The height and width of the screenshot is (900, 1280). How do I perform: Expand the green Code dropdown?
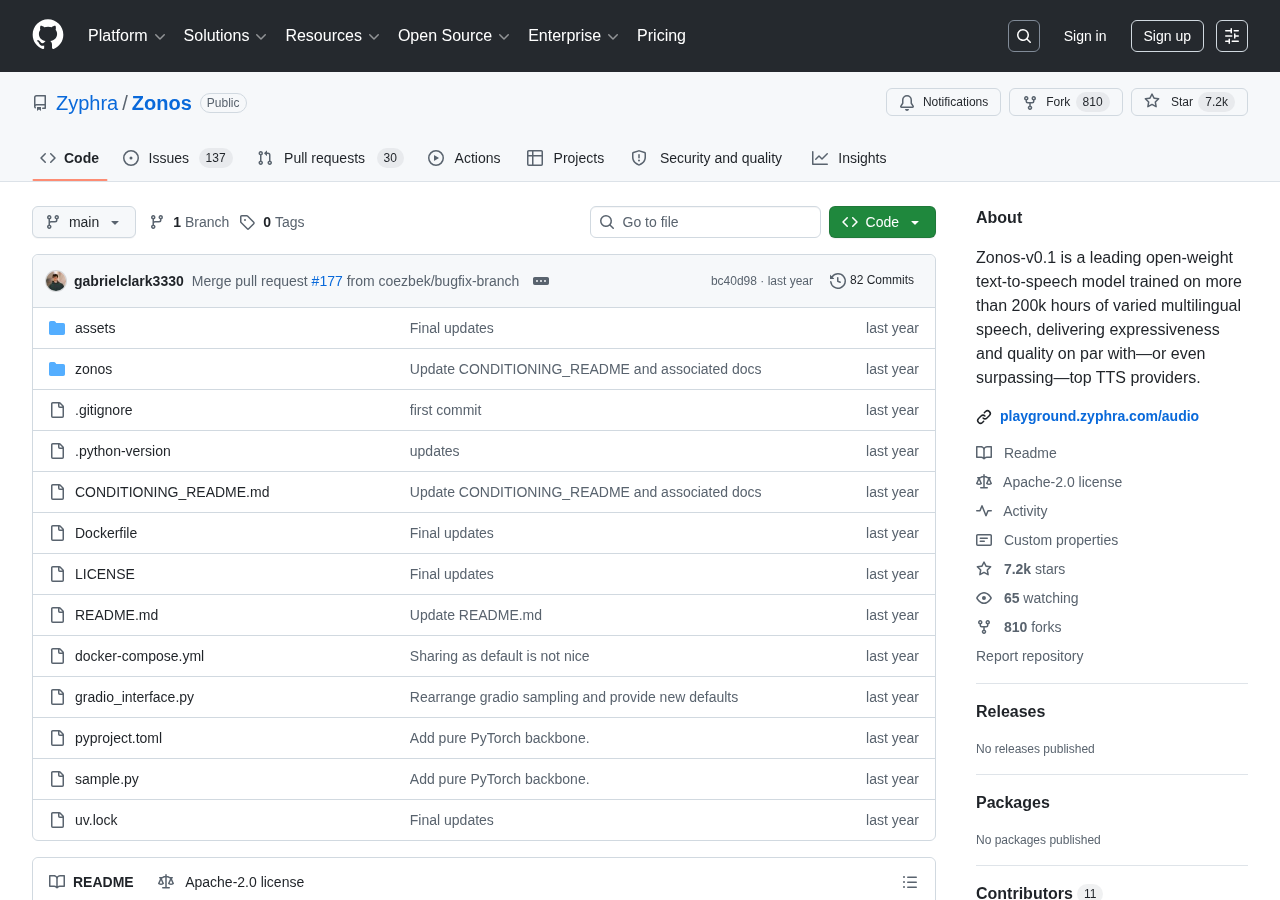click(x=882, y=222)
